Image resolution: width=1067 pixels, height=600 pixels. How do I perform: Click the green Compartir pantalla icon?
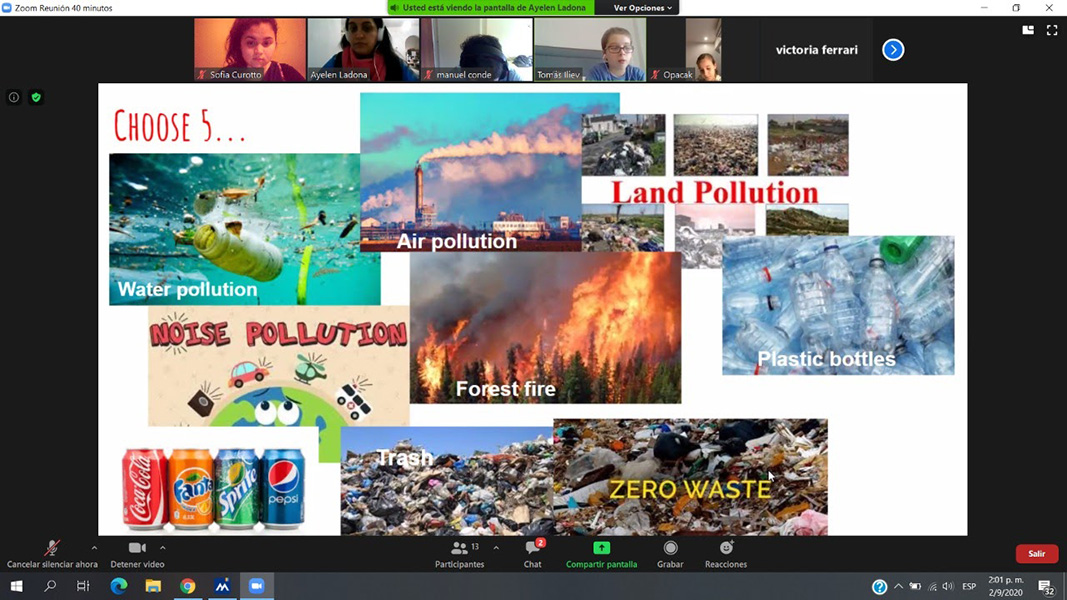601,548
